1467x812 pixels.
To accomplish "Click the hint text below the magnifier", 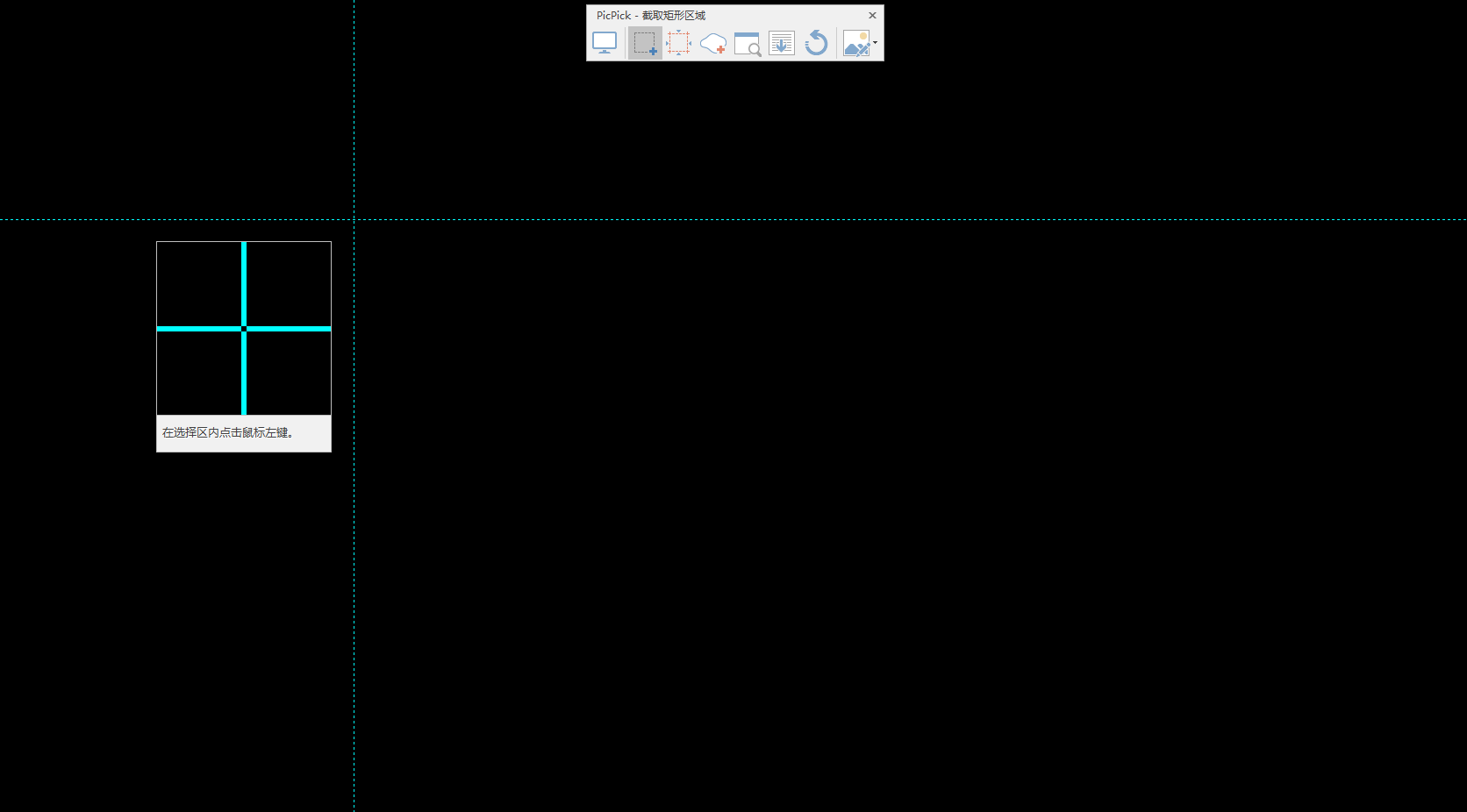I will tap(227, 433).
